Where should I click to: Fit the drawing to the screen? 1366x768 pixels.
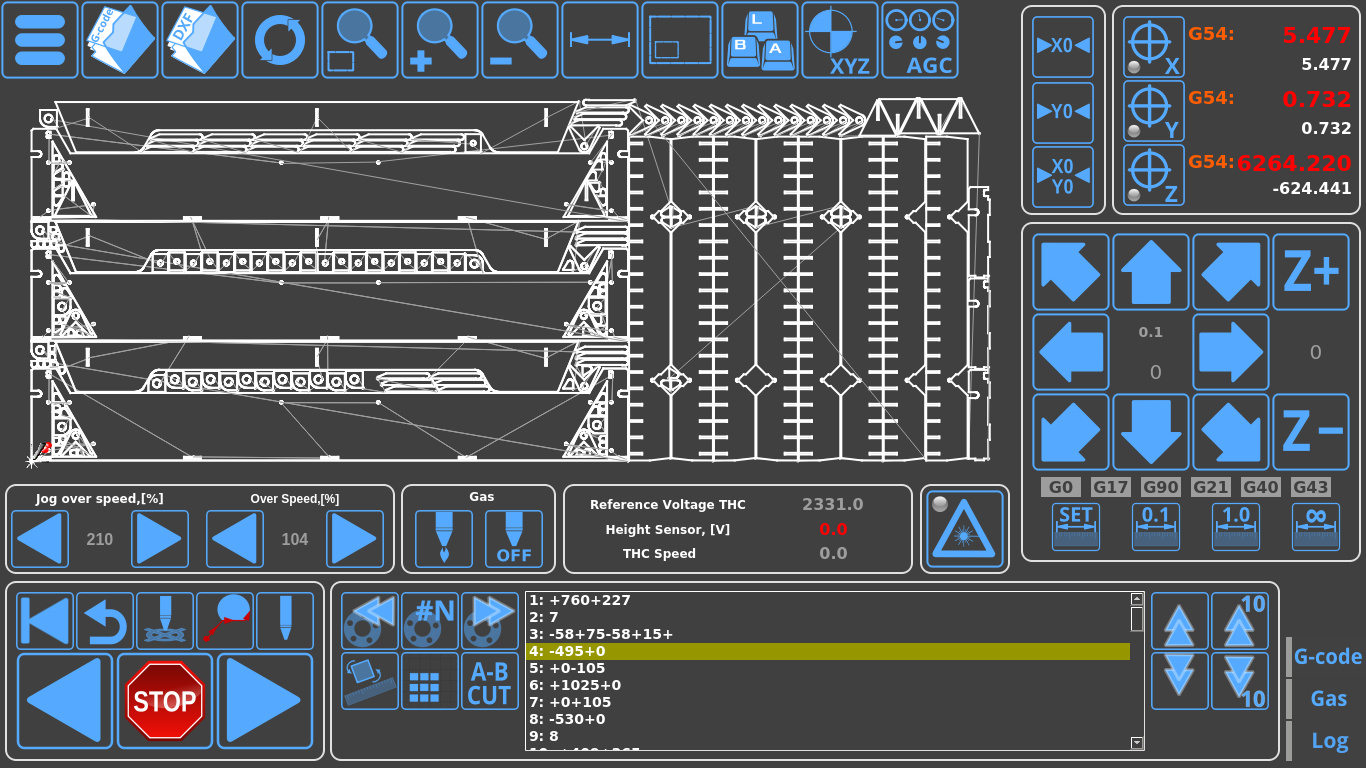[679, 40]
